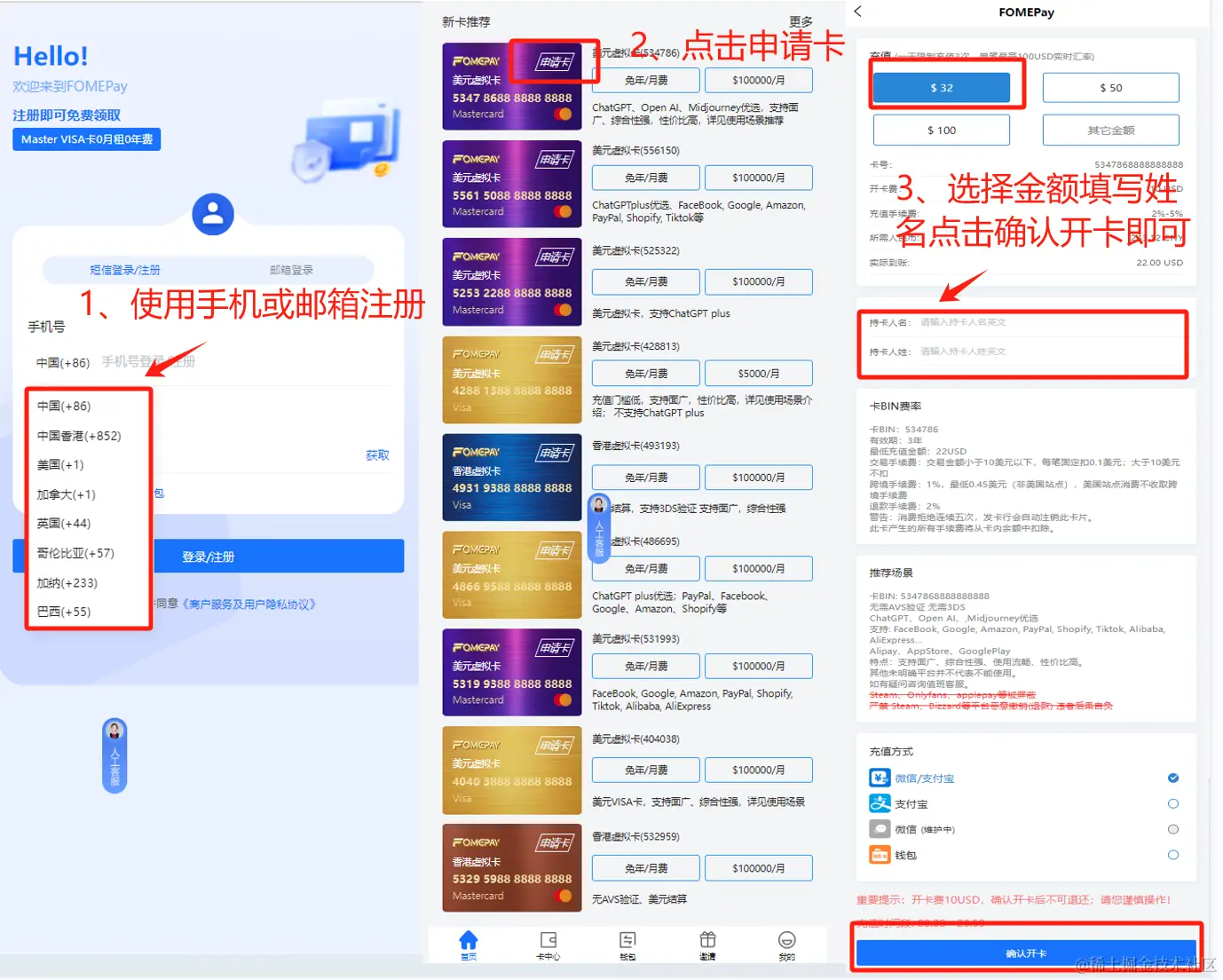Viewport: 1223px width, 980px height.
Task: Click the 登录/注册 button
Action: [209, 557]
